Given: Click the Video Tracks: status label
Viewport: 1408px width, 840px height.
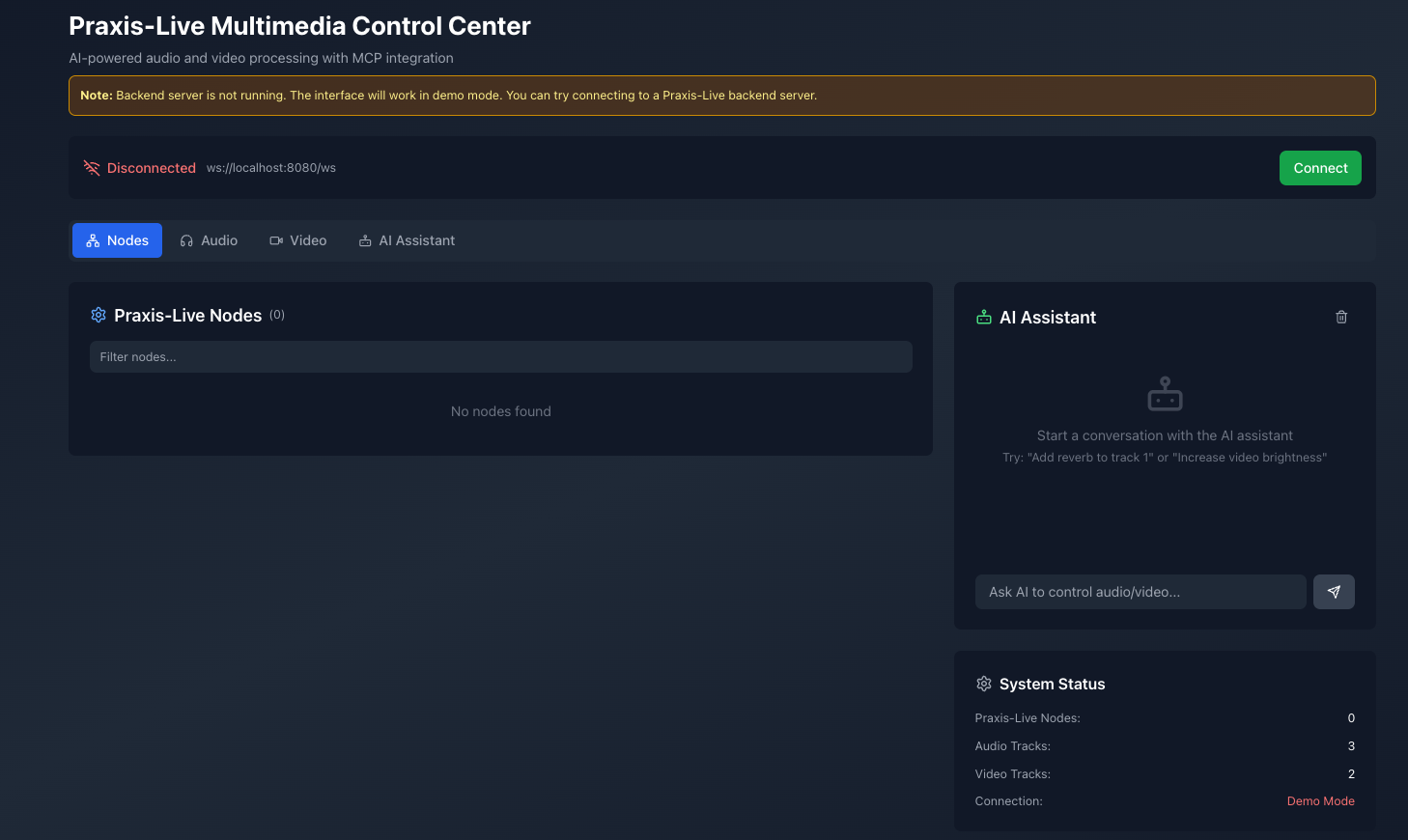Looking at the screenshot, I should (1013, 774).
